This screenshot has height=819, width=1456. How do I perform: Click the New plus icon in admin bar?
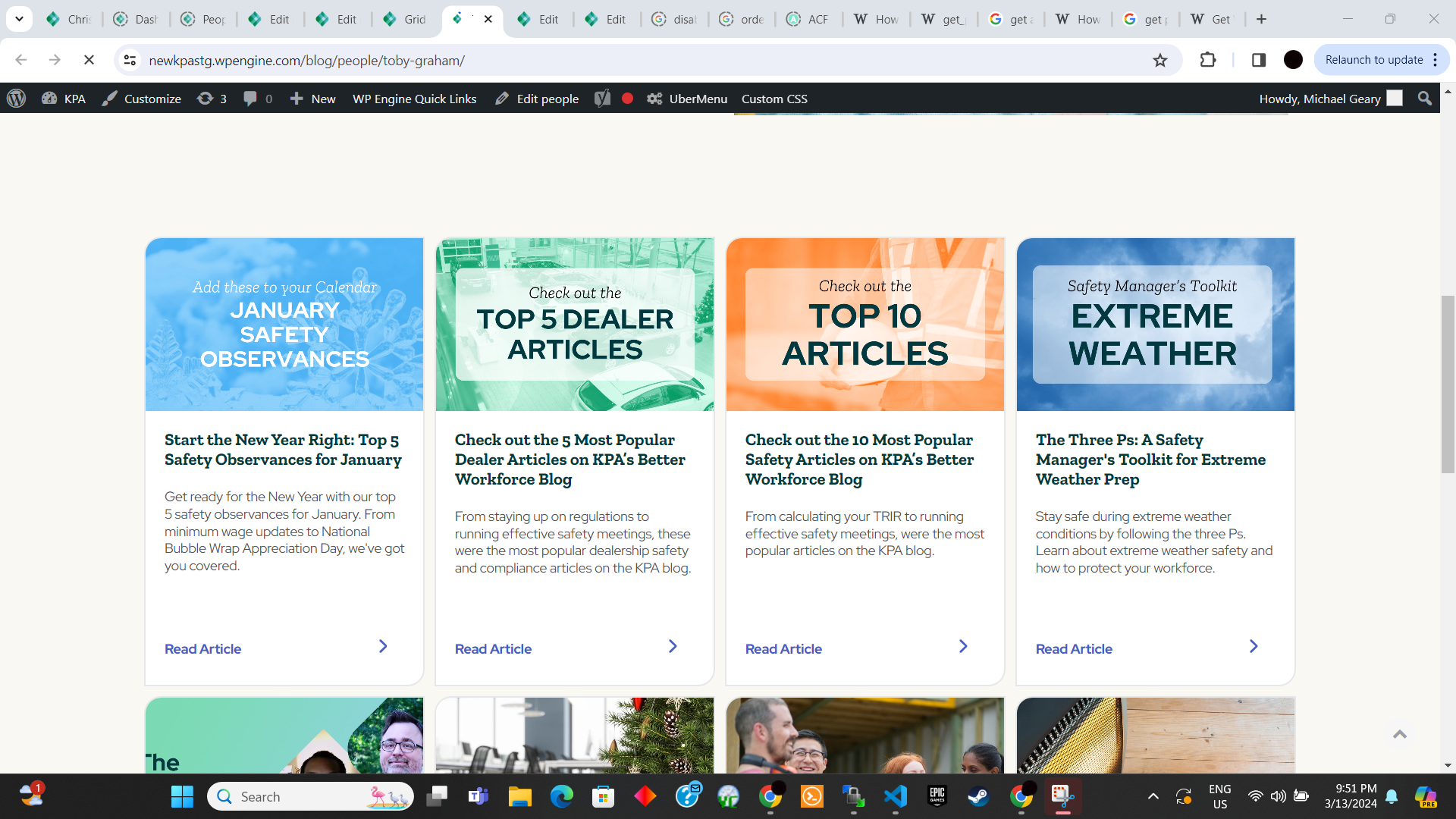[x=297, y=99]
